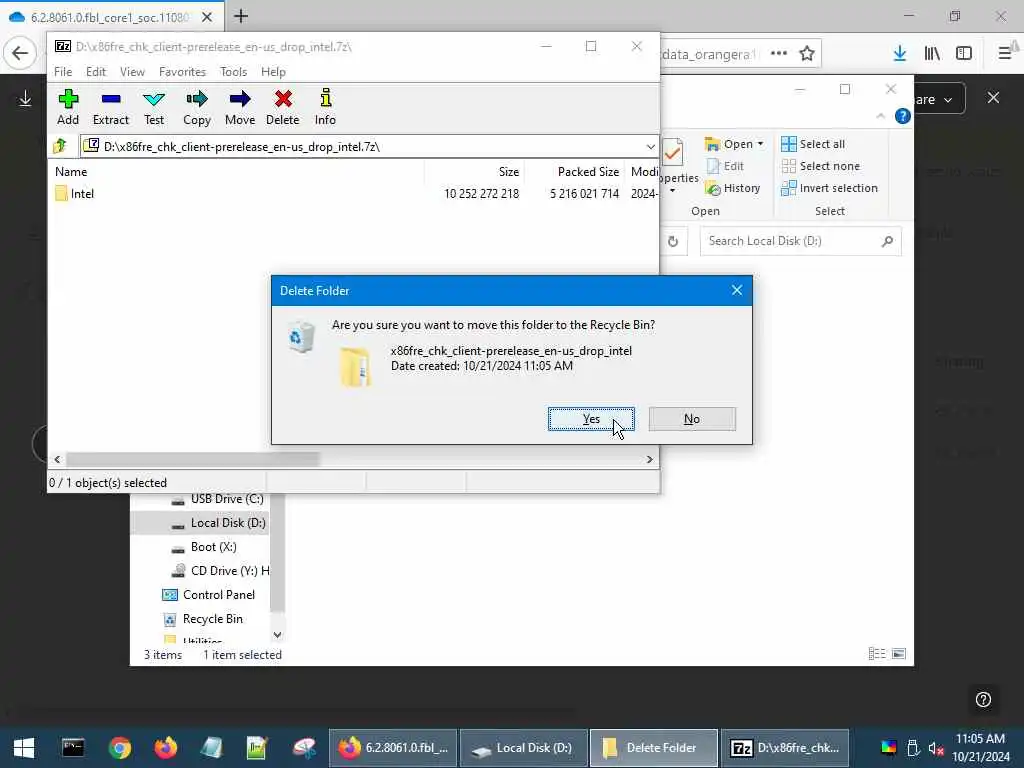Sort by the Size column header
1024x768 pixels.
click(x=509, y=172)
